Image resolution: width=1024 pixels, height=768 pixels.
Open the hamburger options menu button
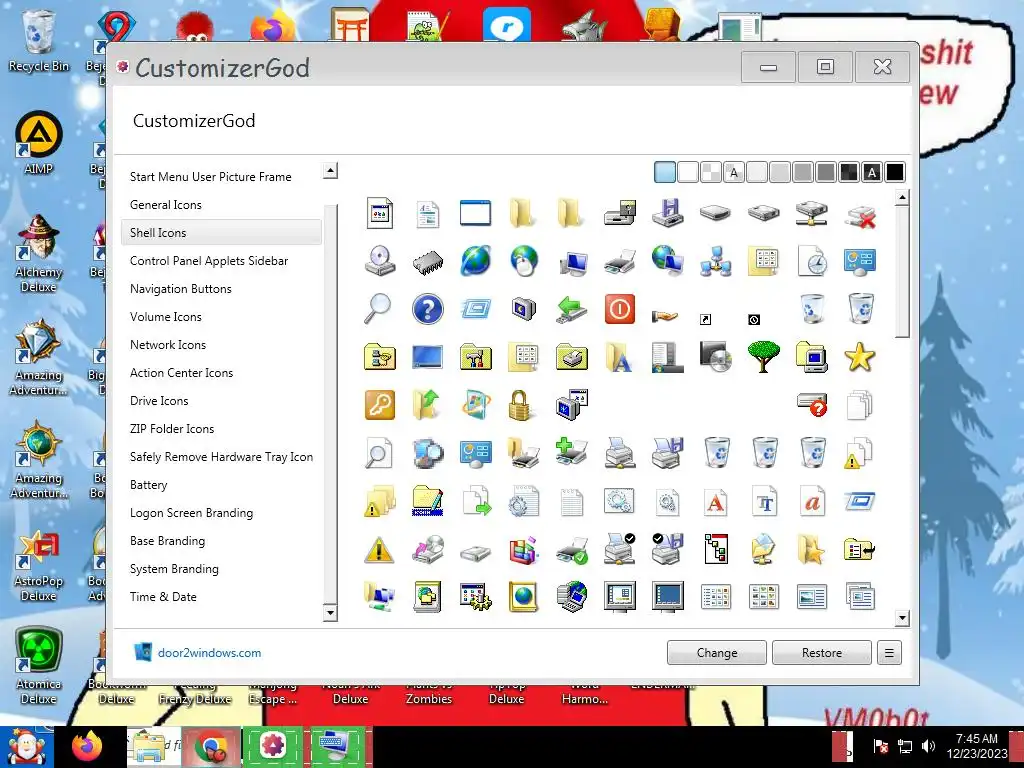click(x=889, y=652)
